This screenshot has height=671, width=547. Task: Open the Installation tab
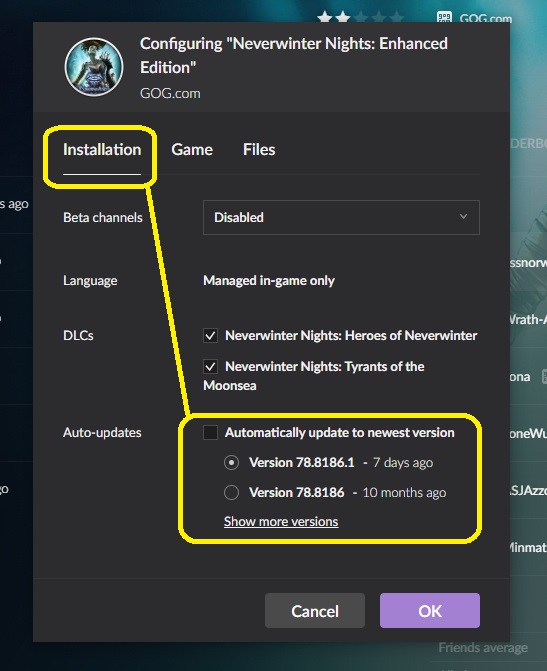(102, 150)
